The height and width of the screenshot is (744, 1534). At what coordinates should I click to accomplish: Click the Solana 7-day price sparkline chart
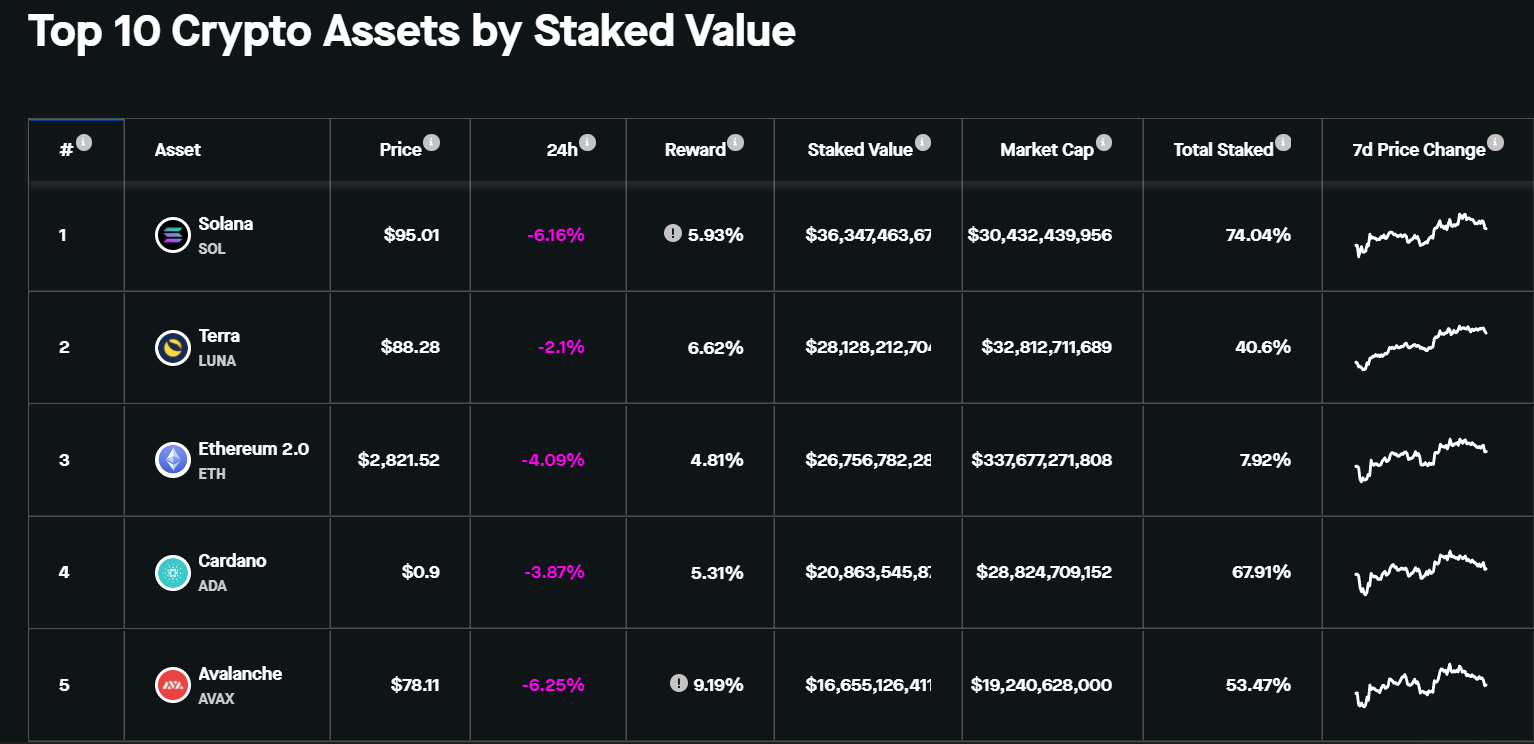point(1421,234)
